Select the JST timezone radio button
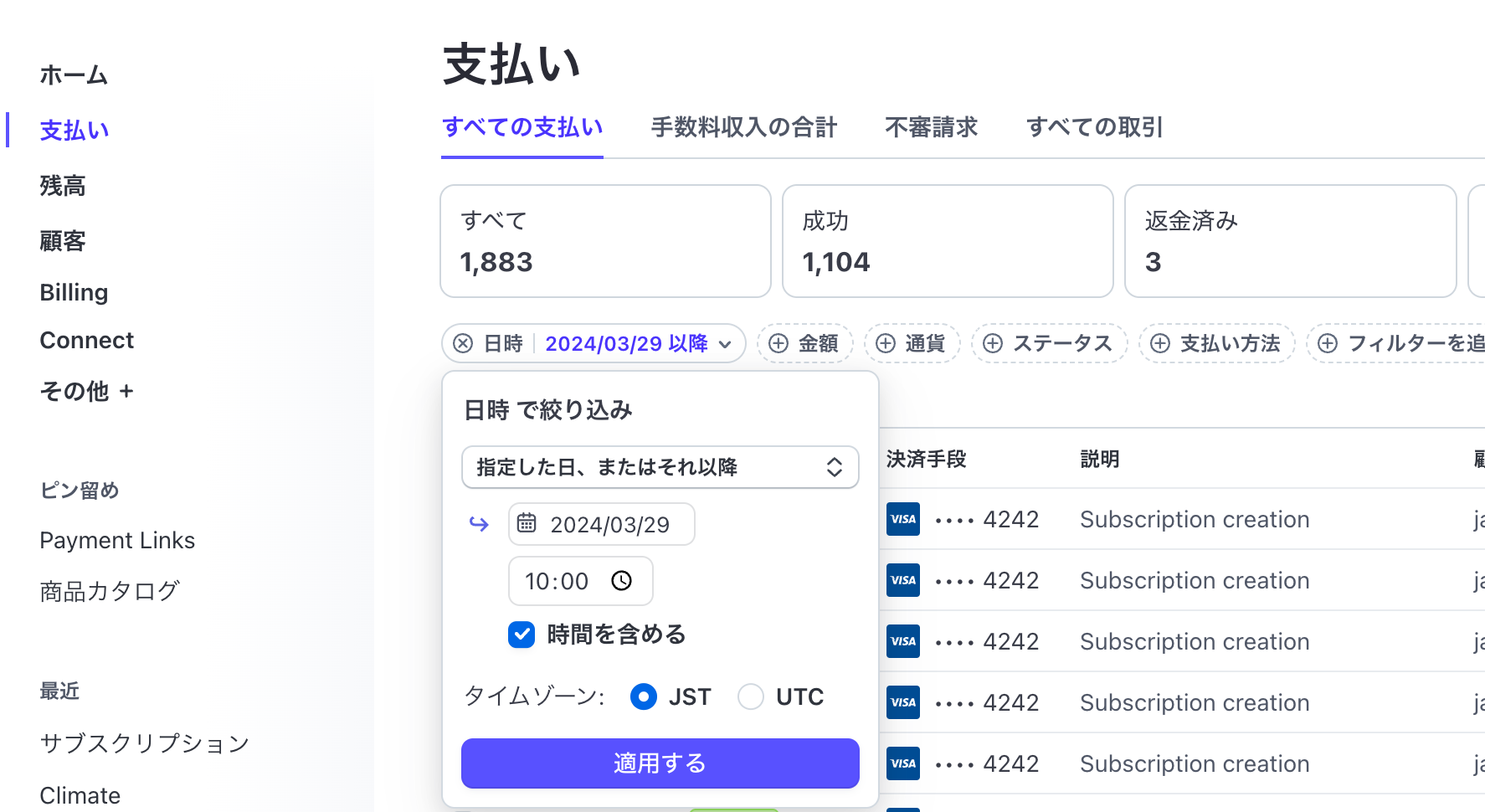The width and height of the screenshot is (1485, 812). (x=643, y=696)
